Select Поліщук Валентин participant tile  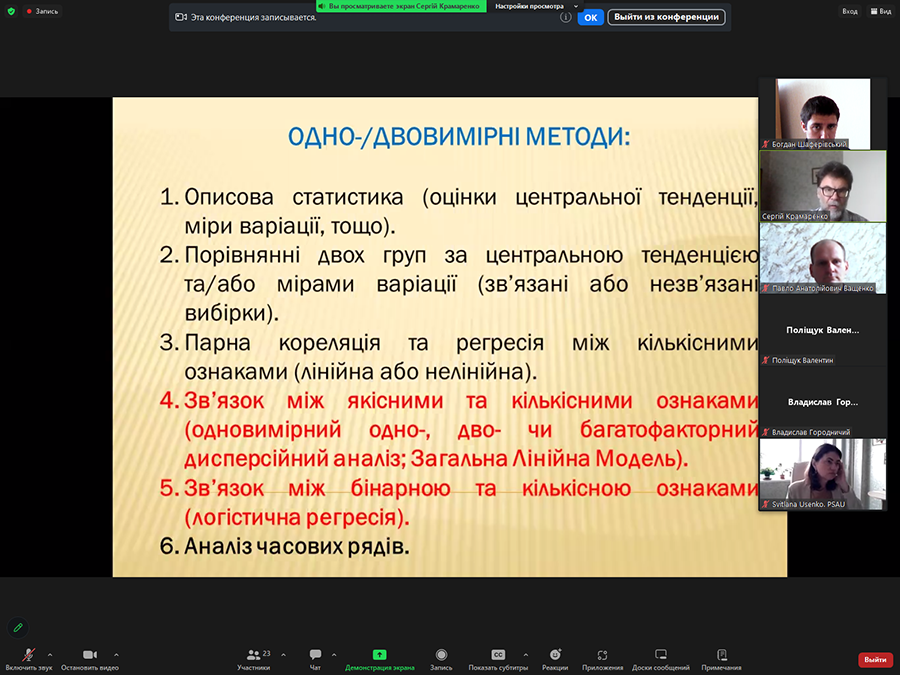(x=823, y=330)
